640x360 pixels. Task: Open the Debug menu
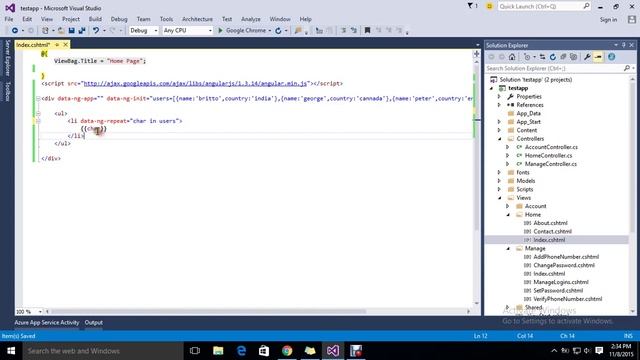click(x=119, y=19)
